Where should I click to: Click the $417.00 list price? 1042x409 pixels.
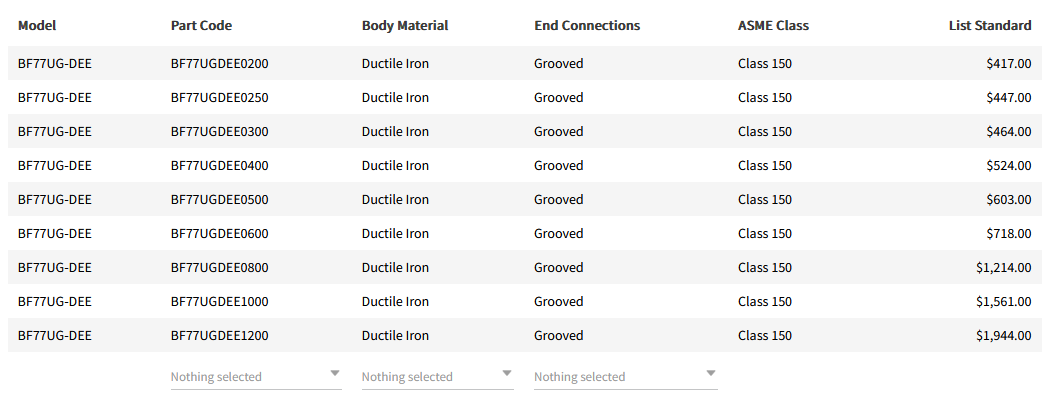[x=1008, y=64]
